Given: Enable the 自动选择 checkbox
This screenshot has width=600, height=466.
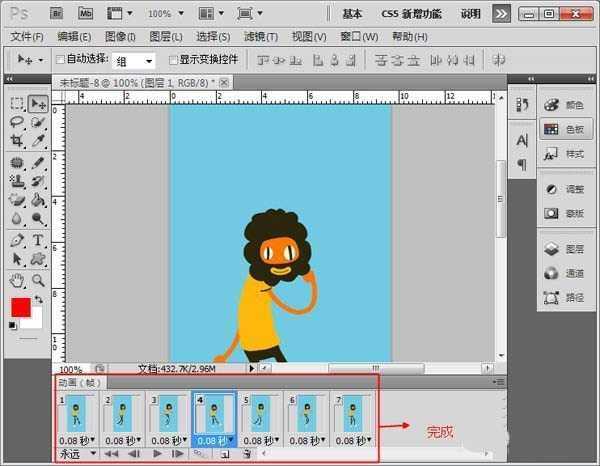Looking at the screenshot, I should (59, 60).
